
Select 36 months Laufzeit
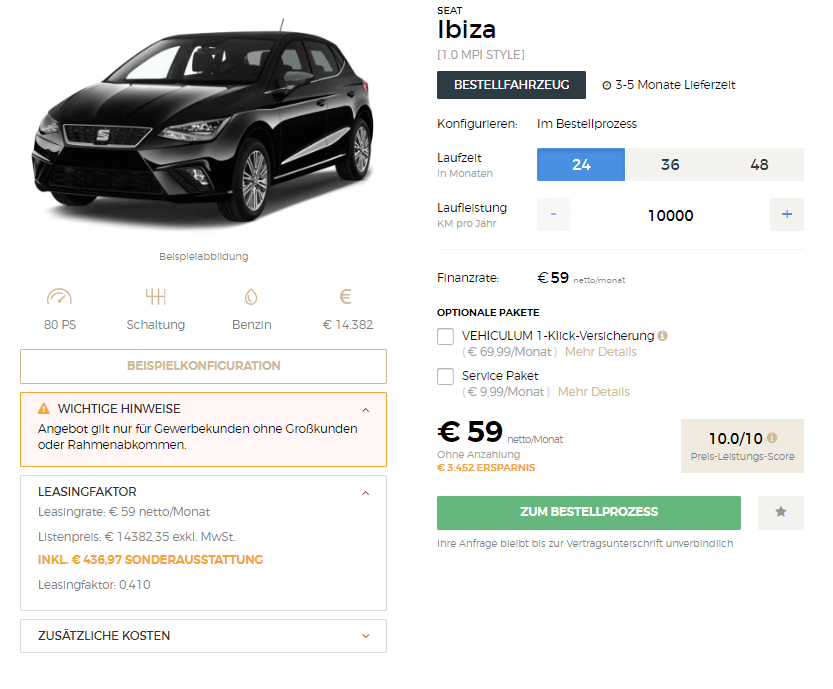click(x=670, y=165)
